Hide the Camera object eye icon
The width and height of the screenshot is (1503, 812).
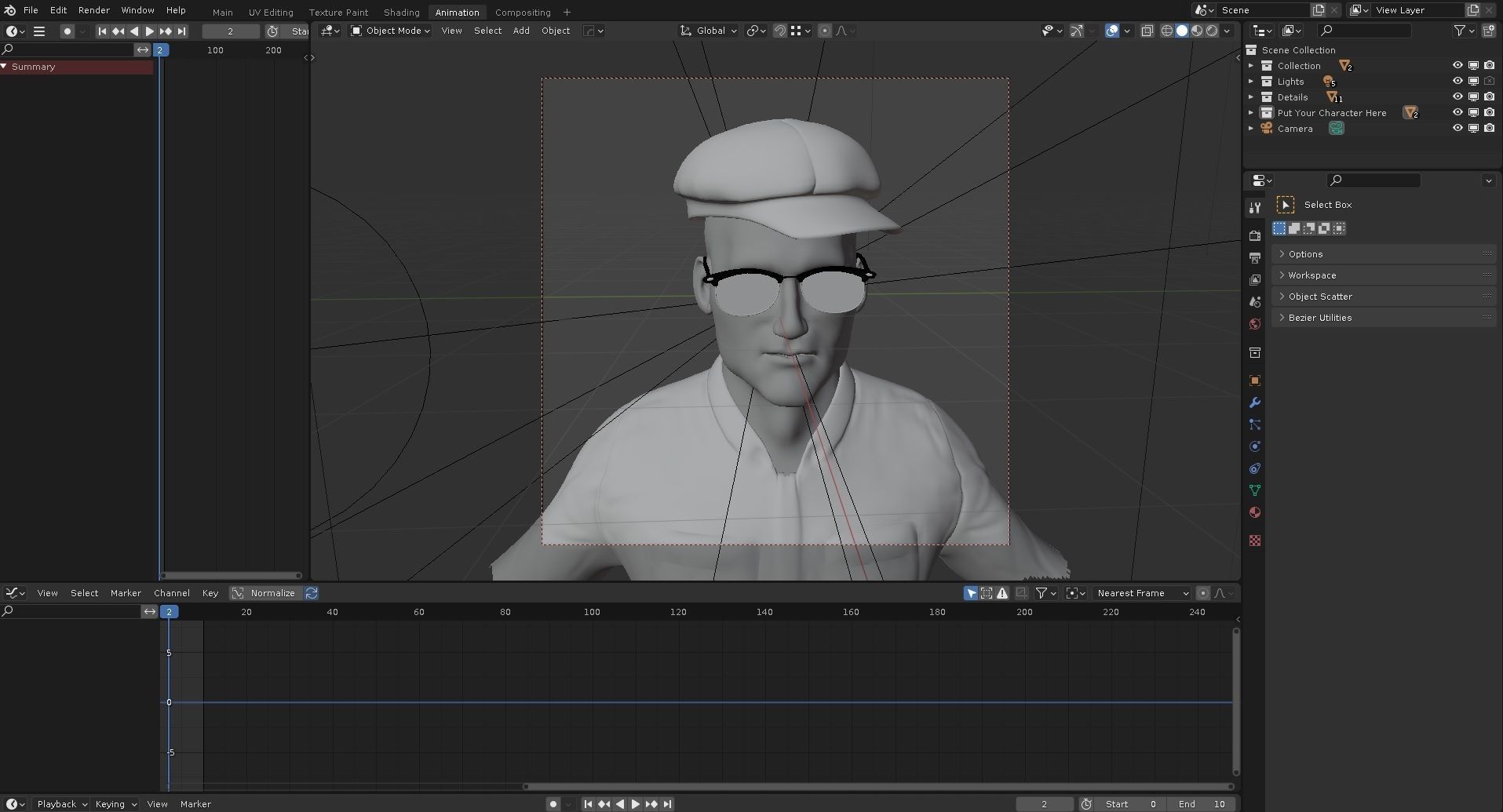(1457, 129)
